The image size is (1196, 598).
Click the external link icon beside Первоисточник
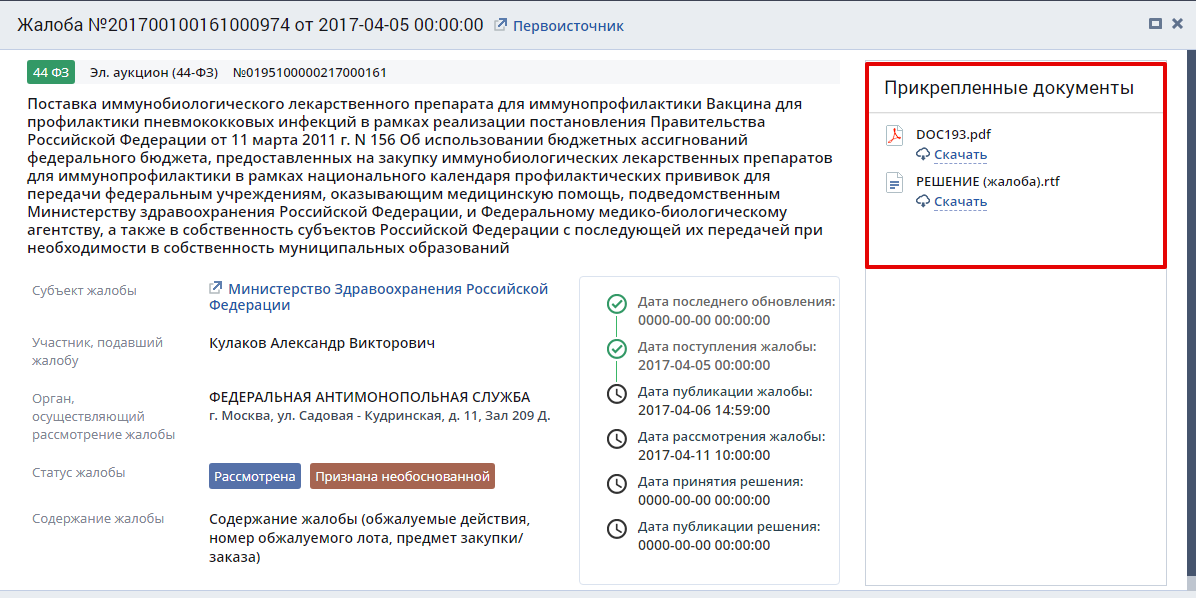point(500,25)
